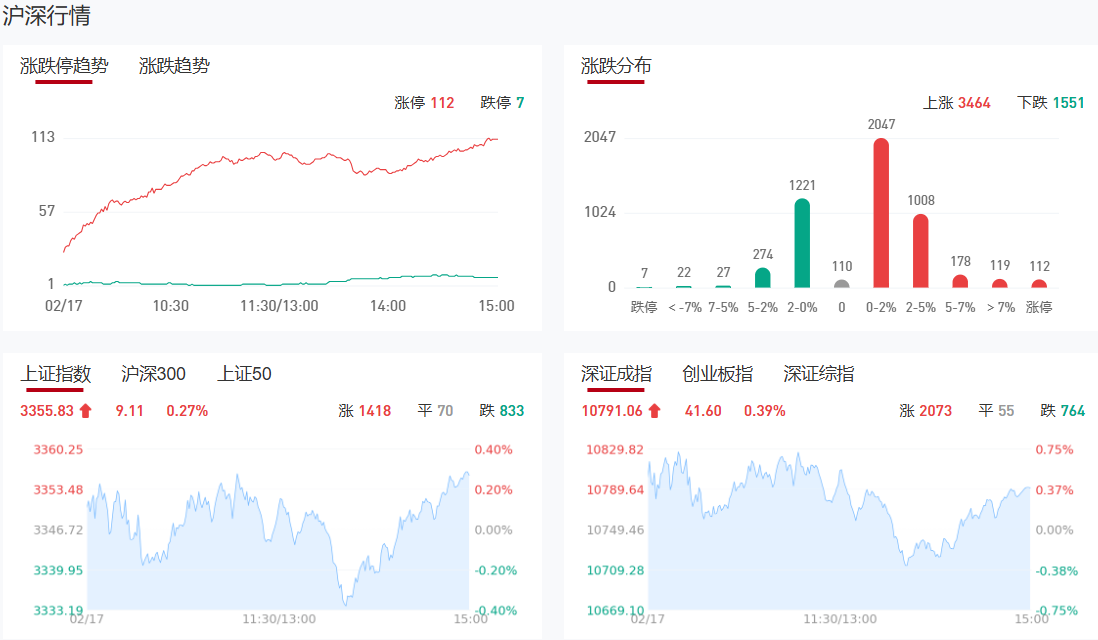The width and height of the screenshot is (1098, 640).
Task: Click the 下跌 1551 count label
Action: pyautogui.click(x=1050, y=103)
